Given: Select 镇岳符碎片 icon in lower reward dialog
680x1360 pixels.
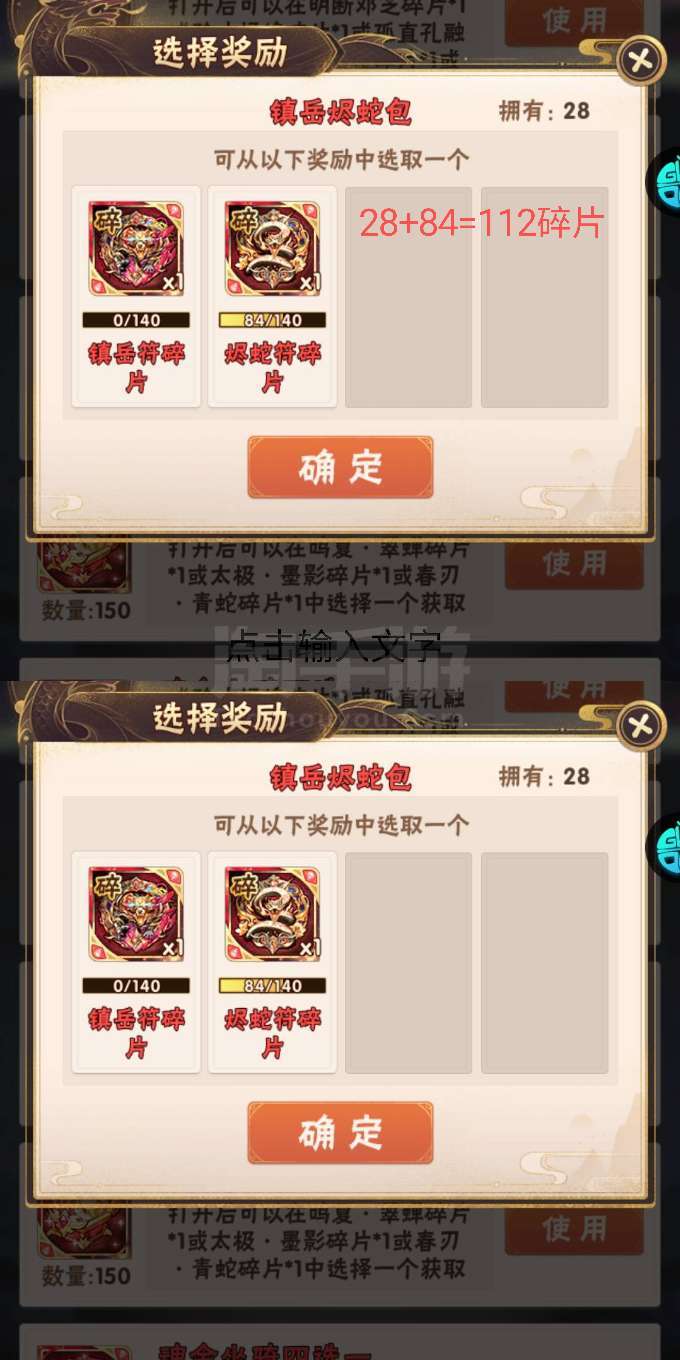Looking at the screenshot, I should (136, 915).
